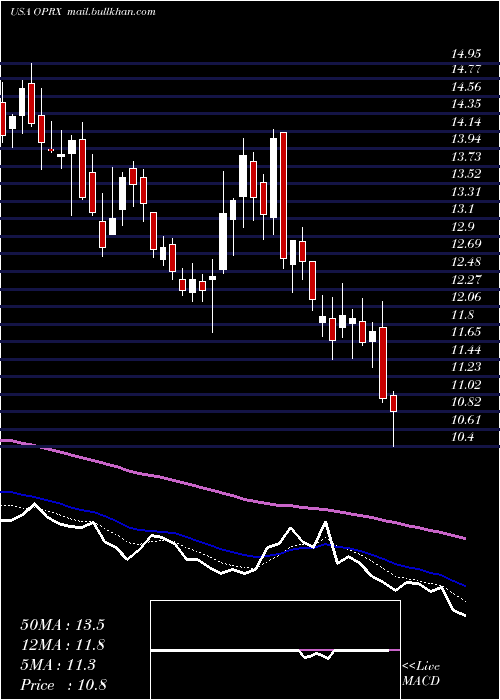Click the MACD inset panel
This screenshot has height=700, width=500.
pos(275,650)
